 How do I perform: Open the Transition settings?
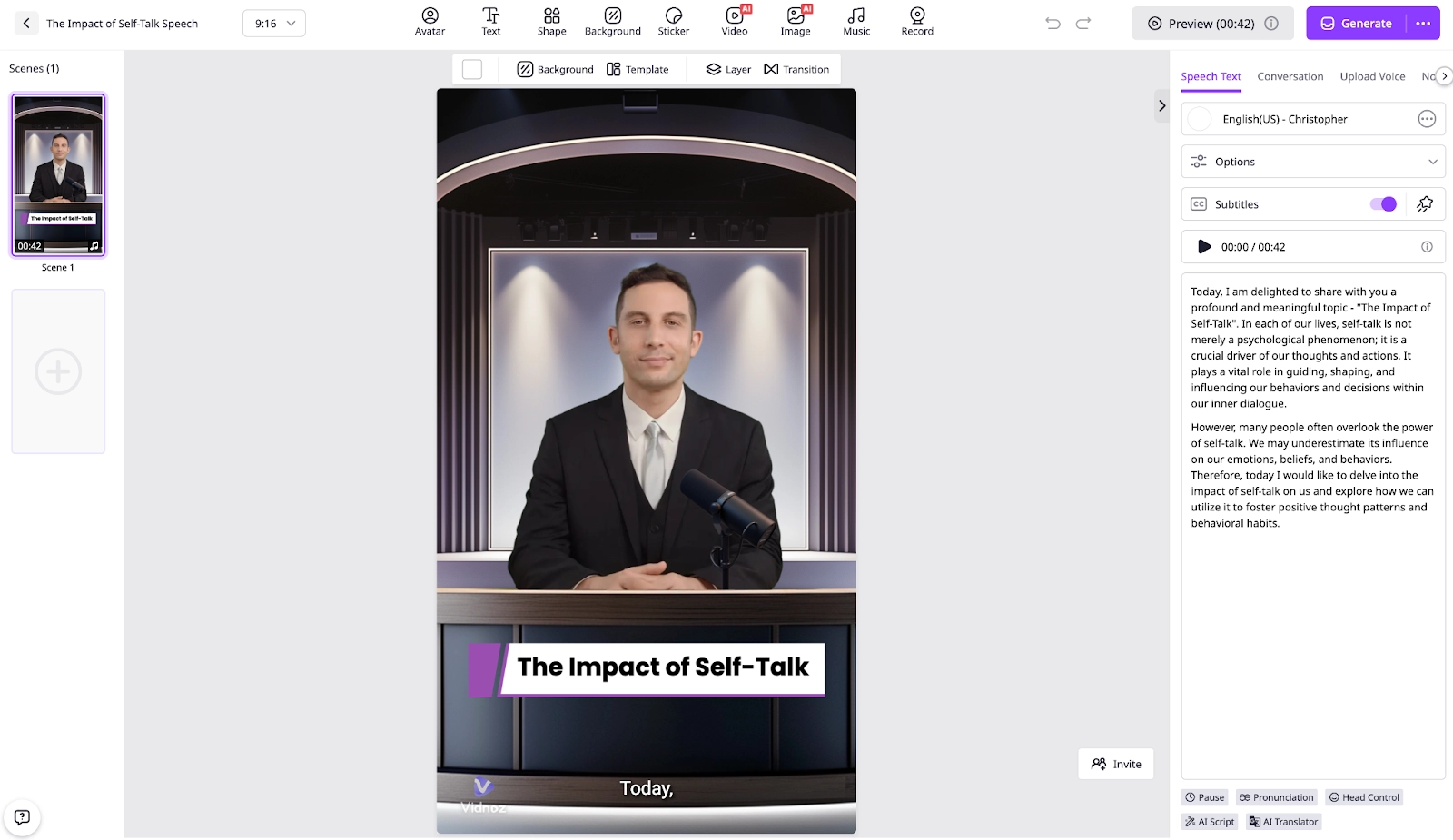[x=797, y=69]
